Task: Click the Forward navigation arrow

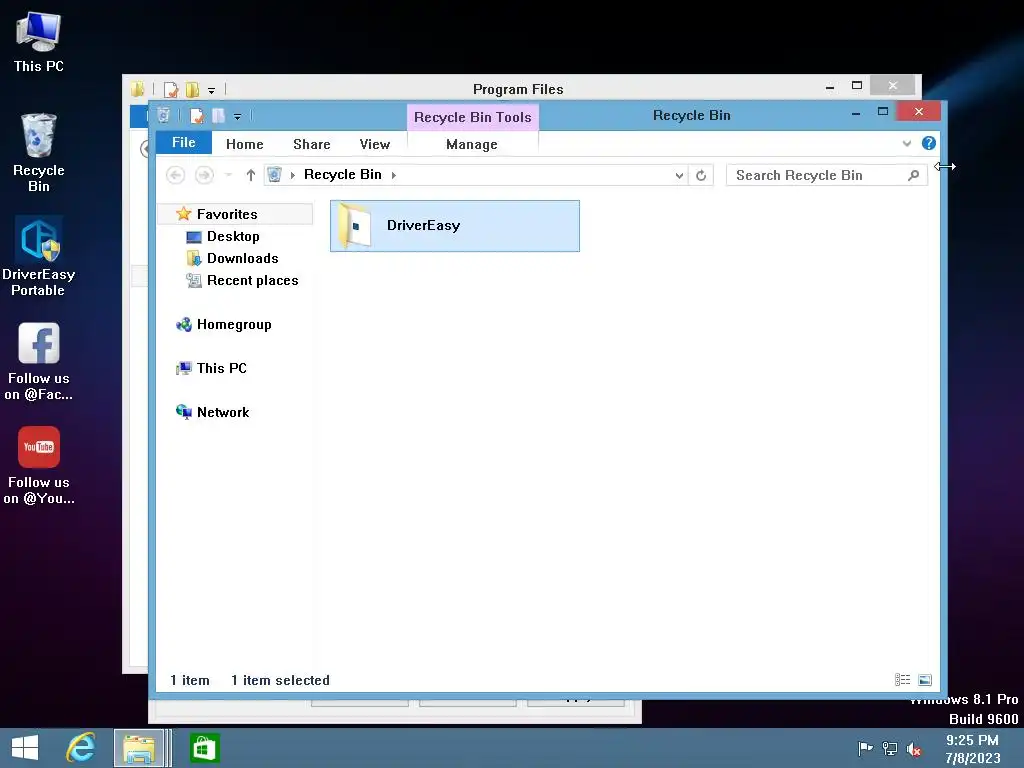Action: click(x=204, y=175)
